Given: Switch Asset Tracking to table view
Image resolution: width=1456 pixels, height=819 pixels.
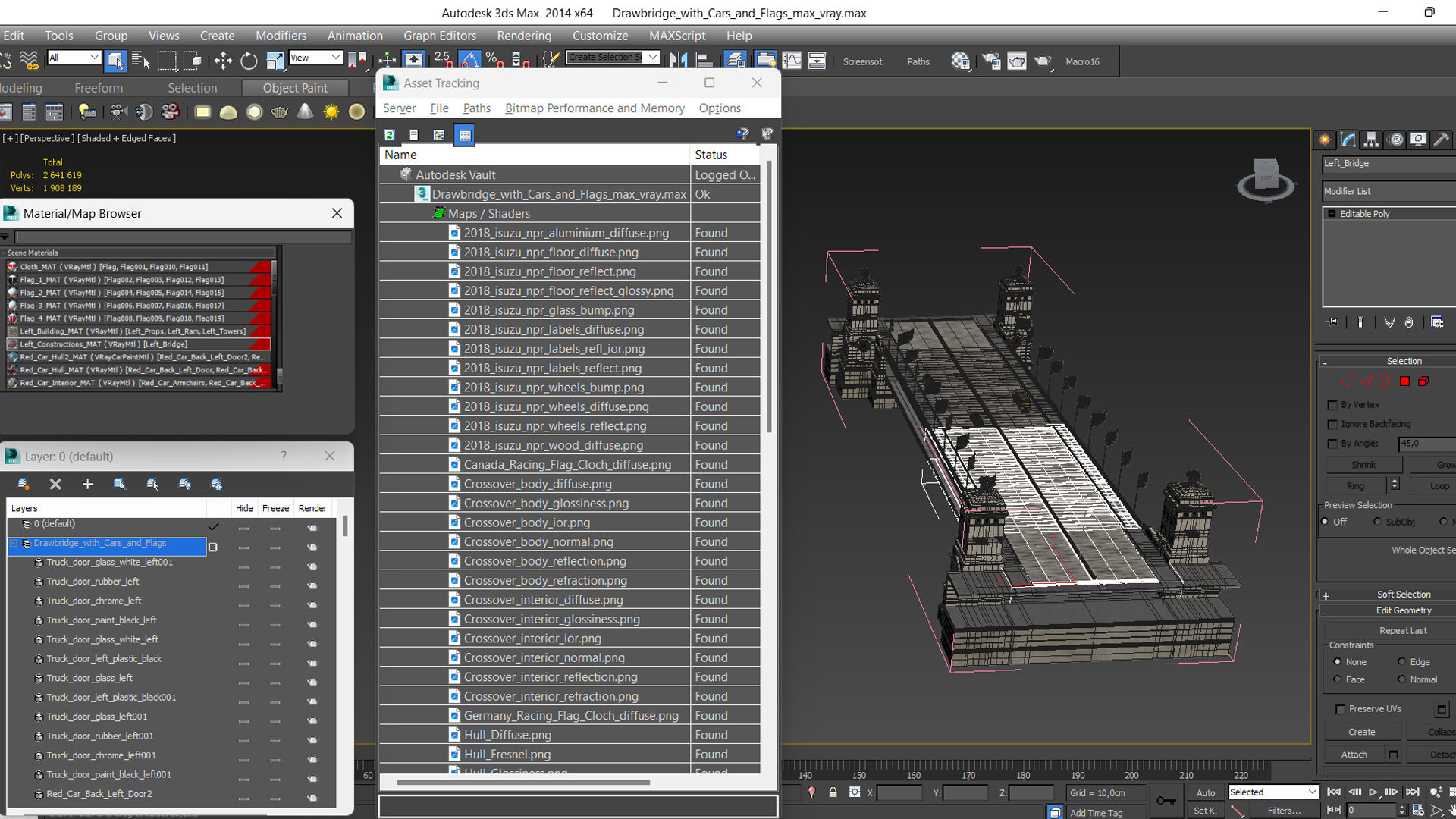Looking at the screenshot, I should pyautogui.click(x=465, y=134).
